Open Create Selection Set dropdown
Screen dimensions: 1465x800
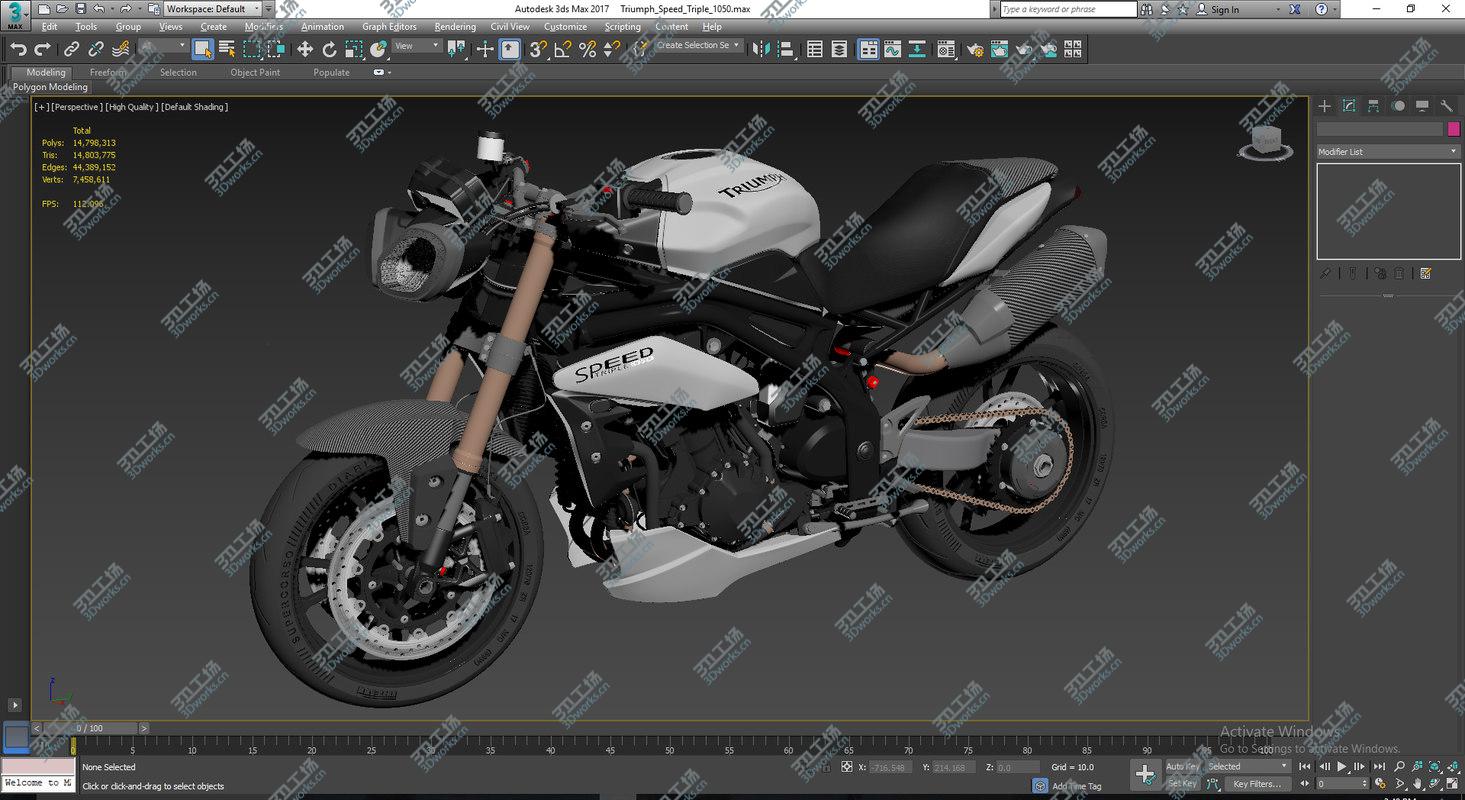tap(699, 45)
